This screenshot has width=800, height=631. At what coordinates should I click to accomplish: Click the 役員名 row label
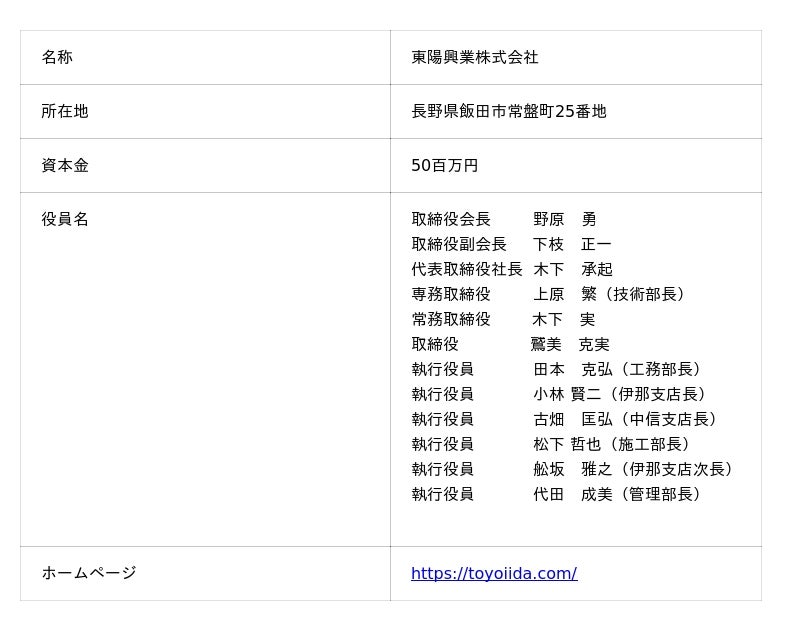click(65, 219)
